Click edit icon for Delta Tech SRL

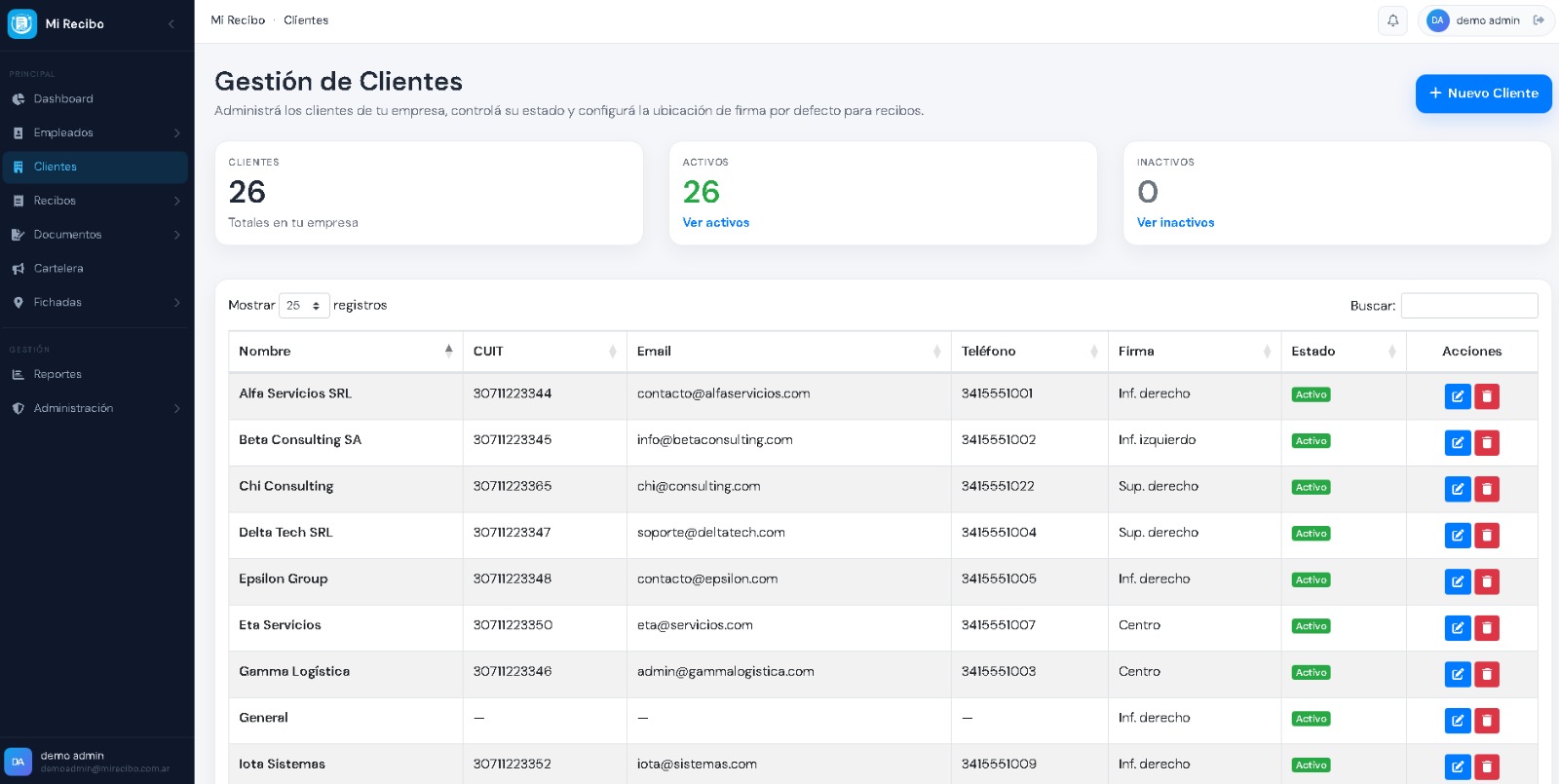coord(1457,536)
